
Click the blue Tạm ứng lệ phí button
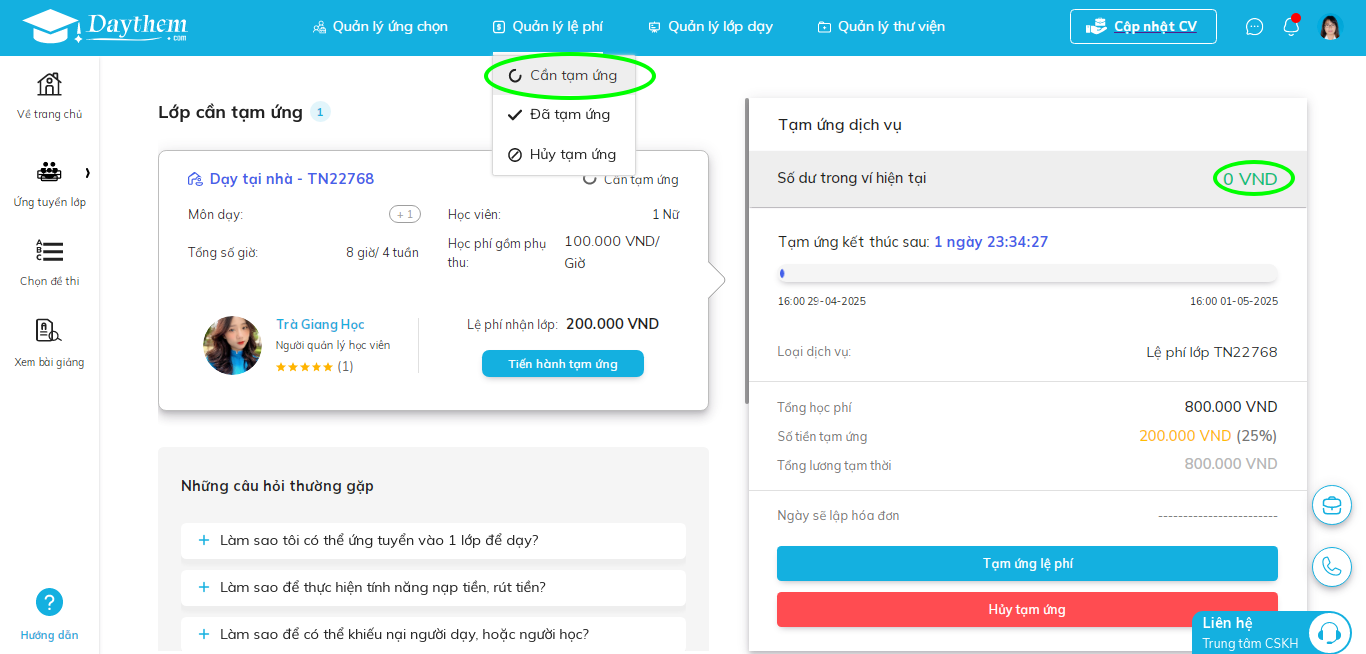coord(1027,563)
